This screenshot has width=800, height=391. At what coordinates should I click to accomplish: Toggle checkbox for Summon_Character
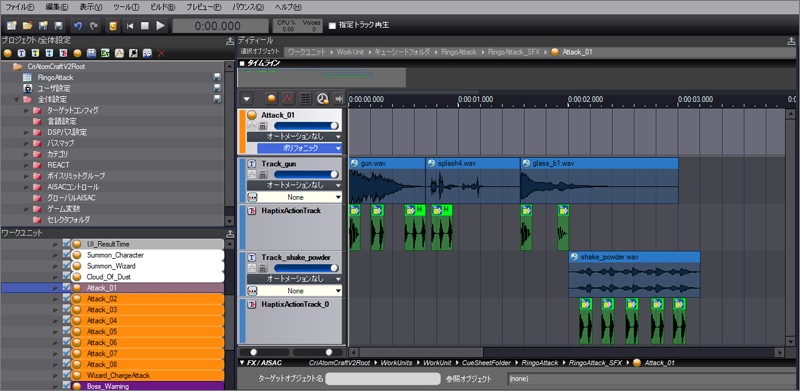click(66, 255)
